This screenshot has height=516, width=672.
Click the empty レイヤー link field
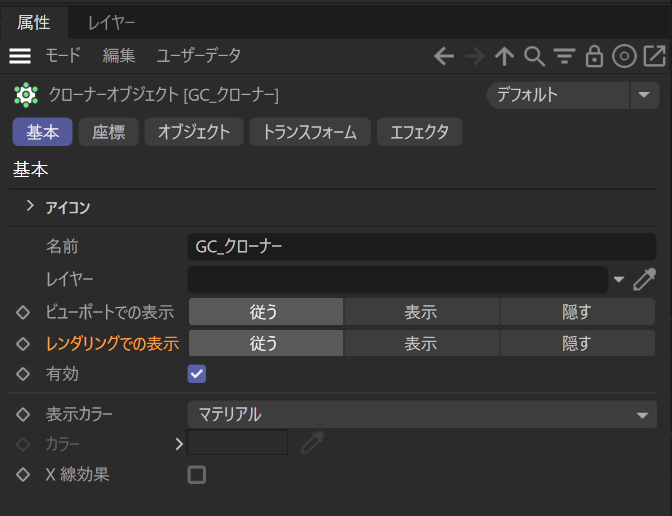point(398,279)
